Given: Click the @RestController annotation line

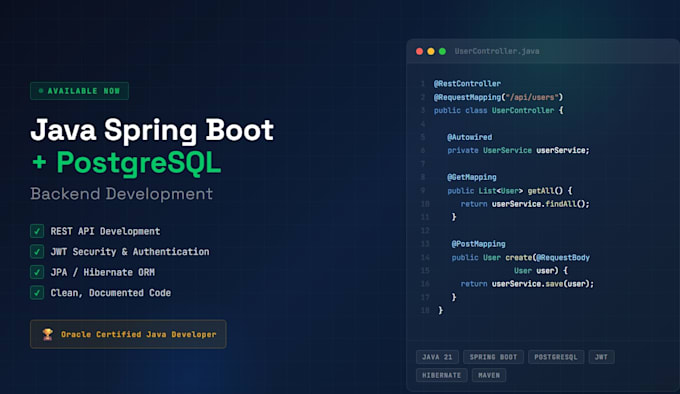Looking at the screenshot, I should pyautogui.click(x=467, y=84).
